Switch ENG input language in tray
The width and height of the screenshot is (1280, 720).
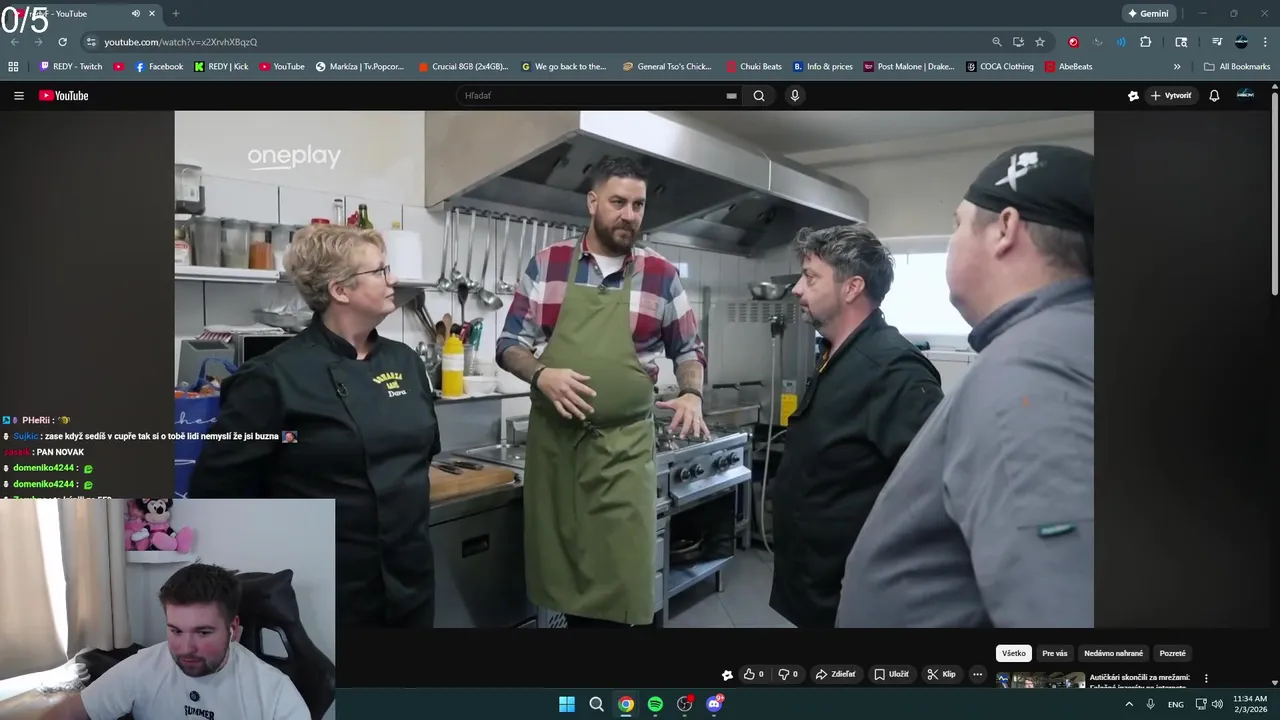1176,704
